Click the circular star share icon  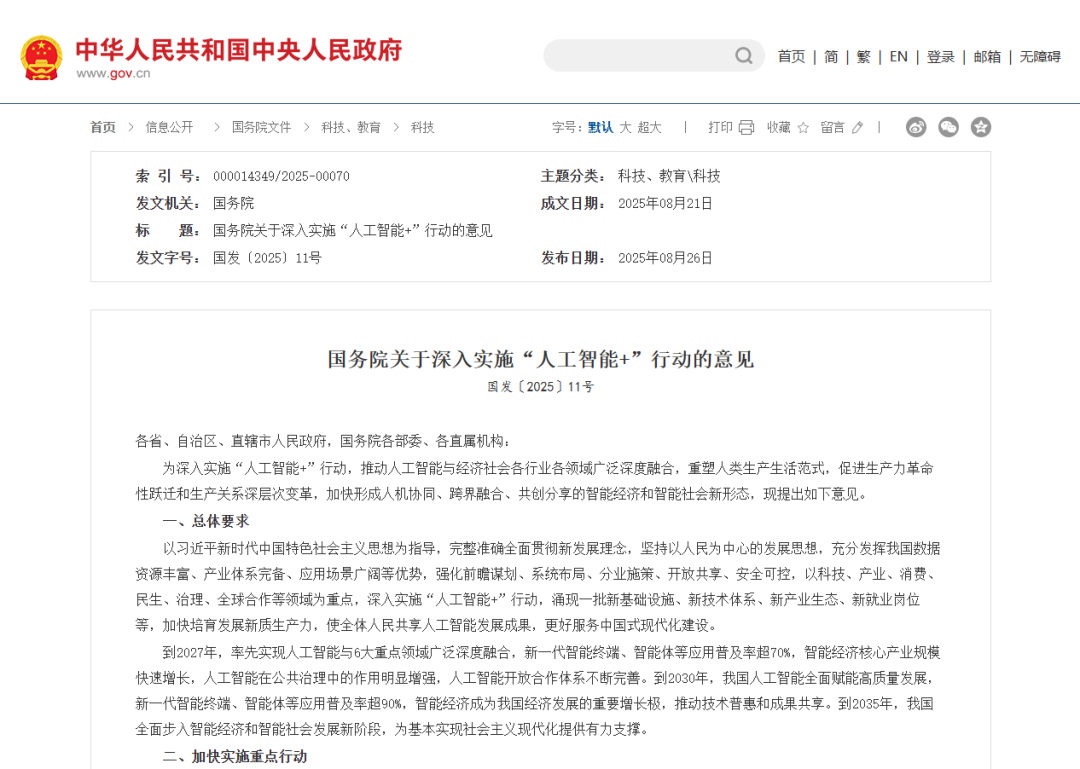pyautogui.click(x=980, y=127)
